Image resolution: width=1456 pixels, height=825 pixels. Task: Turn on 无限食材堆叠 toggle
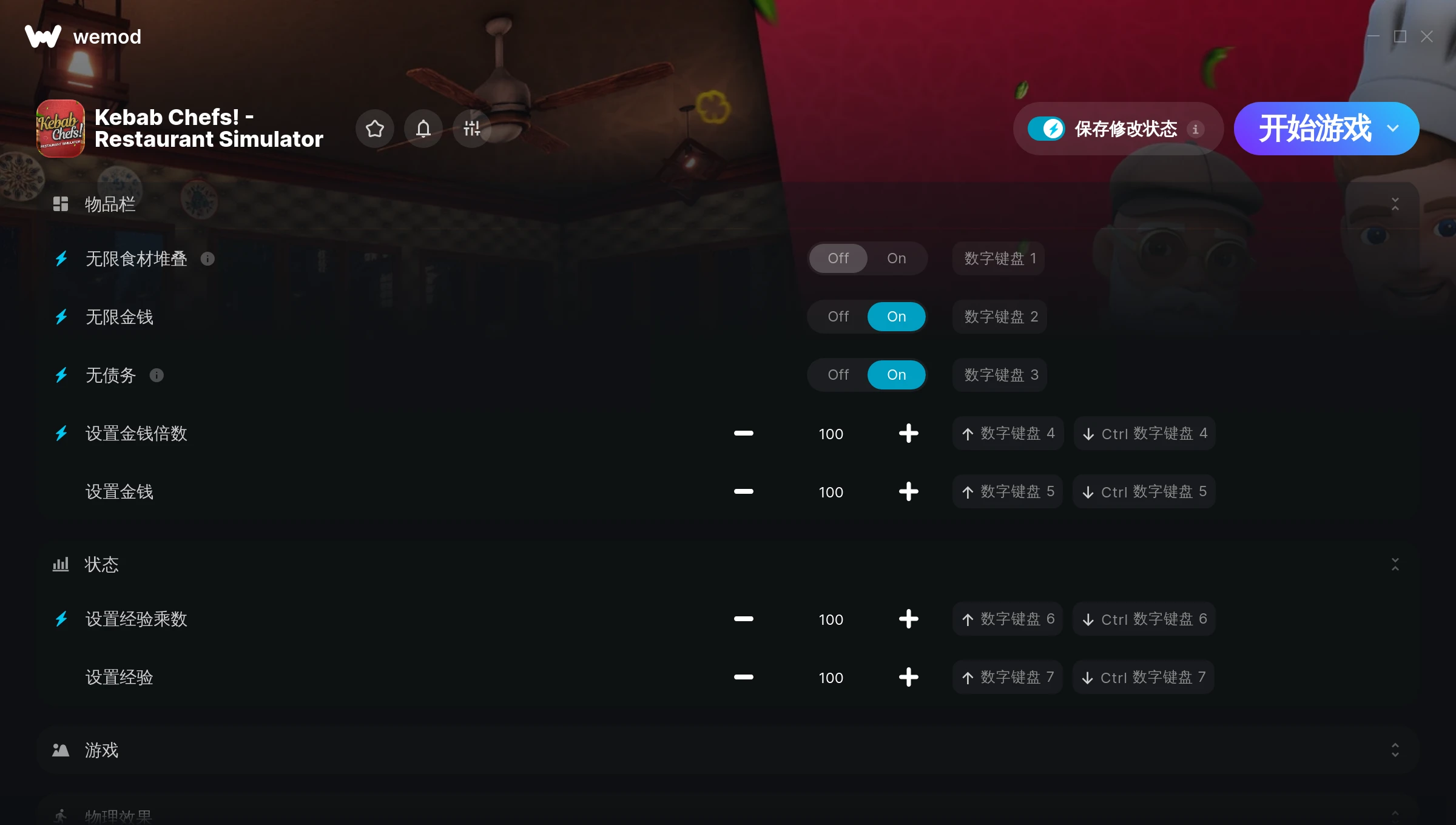point(896,258)
